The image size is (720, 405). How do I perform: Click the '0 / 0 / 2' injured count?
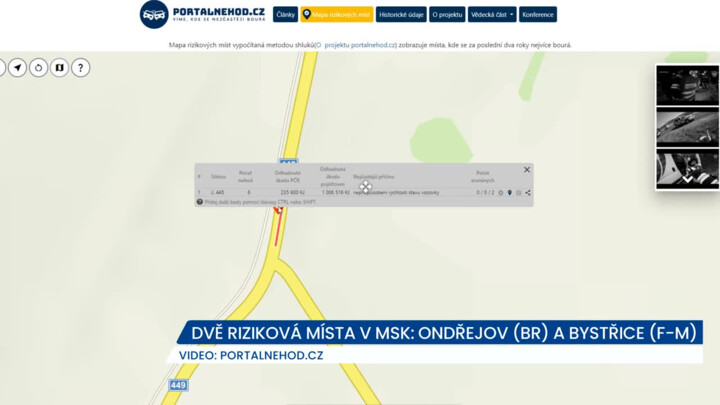point(485,193)
